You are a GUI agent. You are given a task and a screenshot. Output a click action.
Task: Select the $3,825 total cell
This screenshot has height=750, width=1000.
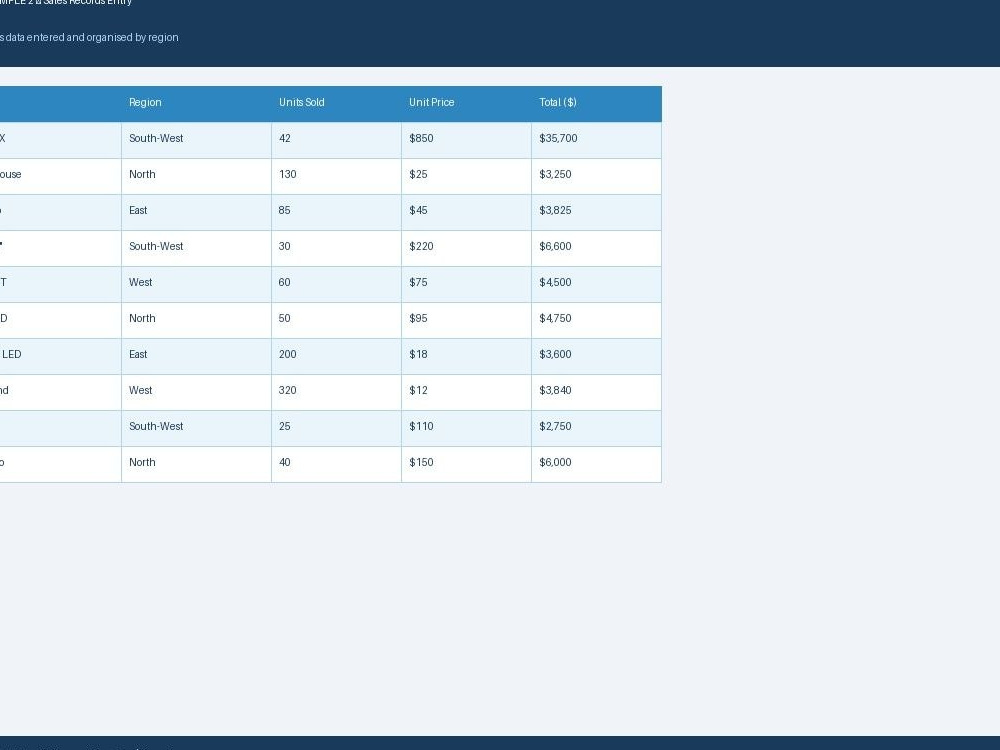pos(597,212)
